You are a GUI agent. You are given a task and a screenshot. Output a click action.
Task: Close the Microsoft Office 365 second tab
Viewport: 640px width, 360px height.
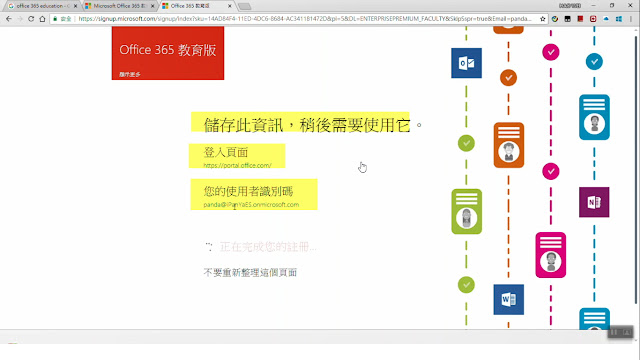[x=153, y=6]
